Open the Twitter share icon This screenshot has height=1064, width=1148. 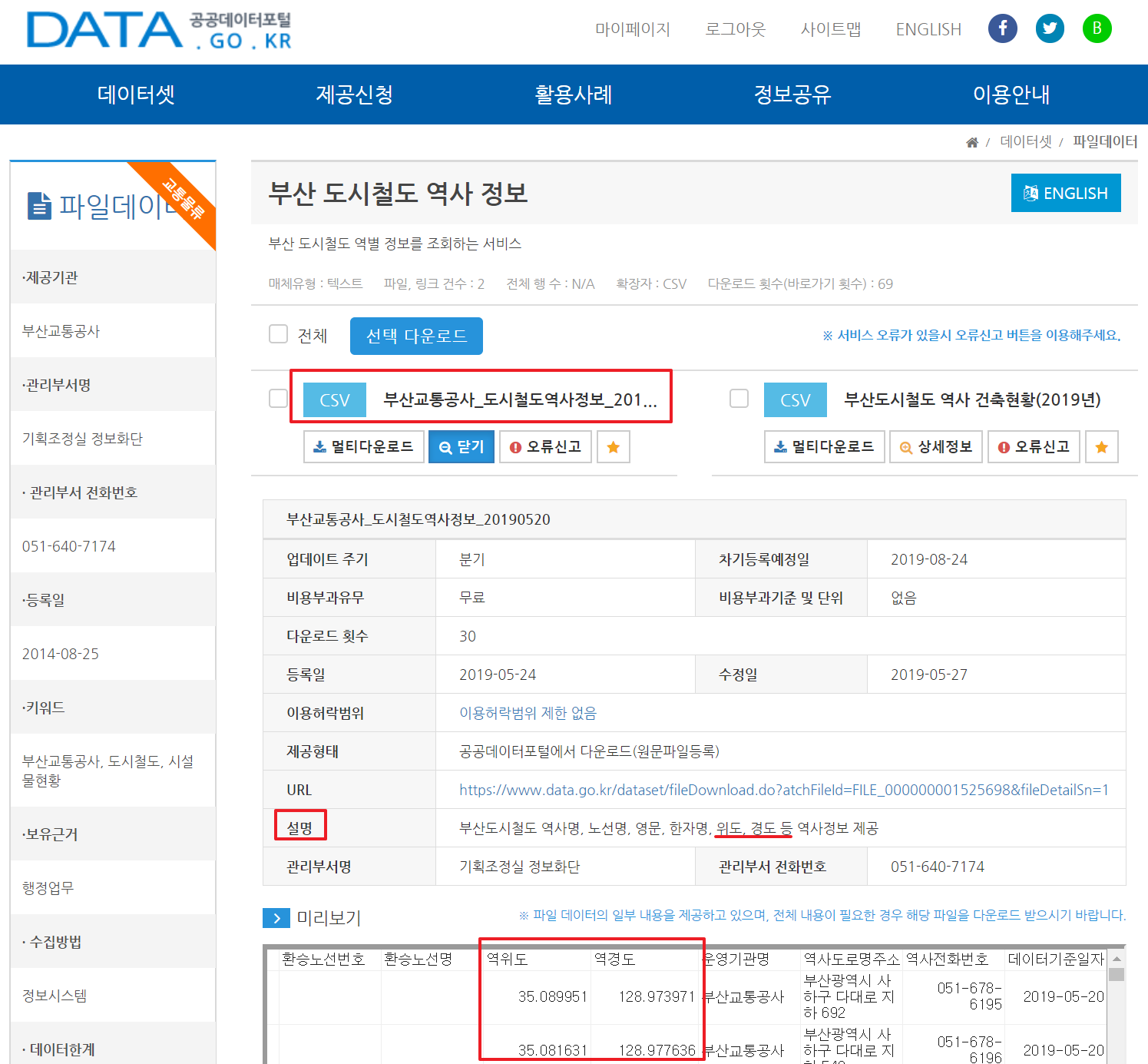pos(1050,28)
